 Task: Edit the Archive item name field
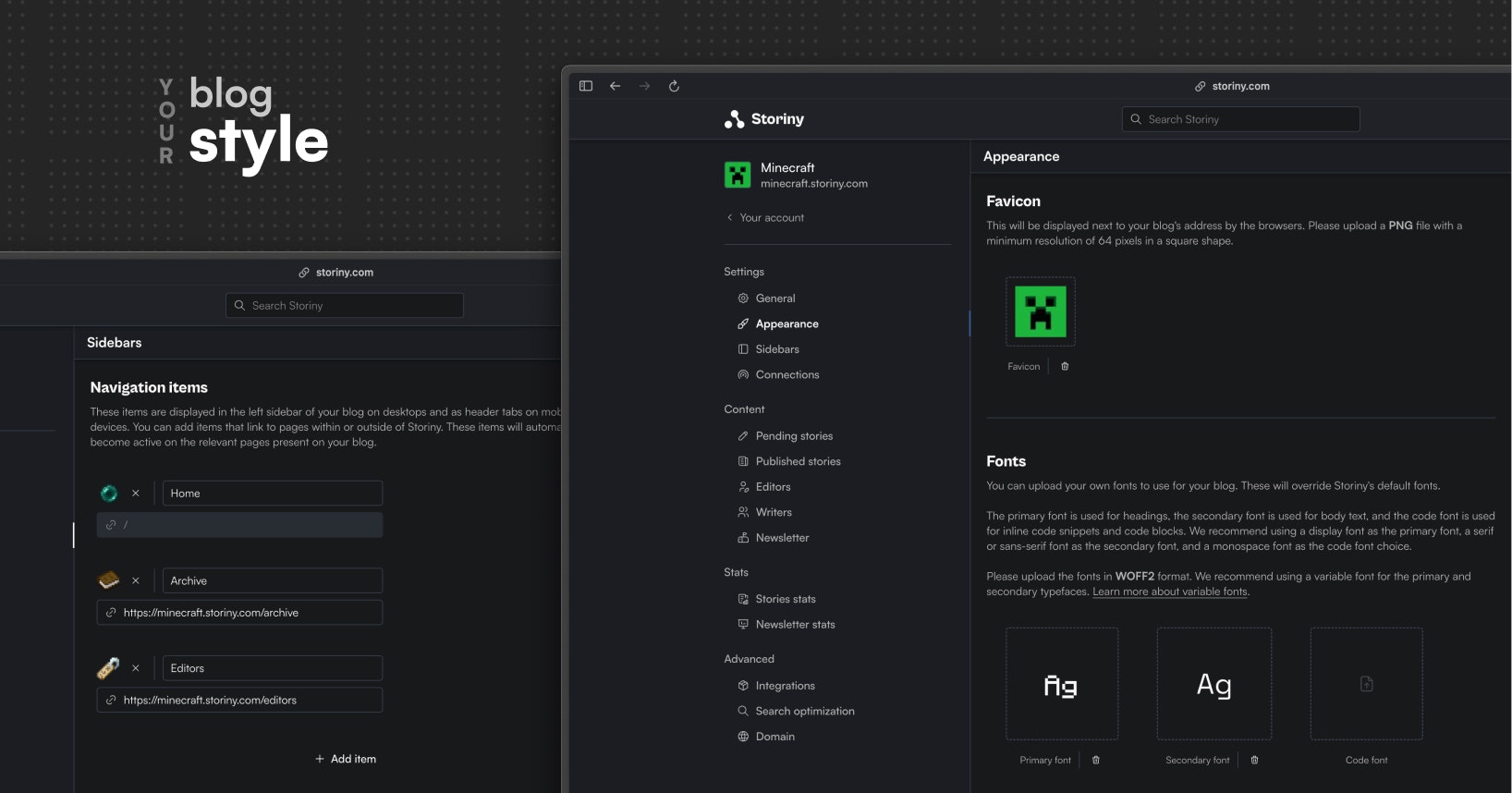click(x=273, y=581)
